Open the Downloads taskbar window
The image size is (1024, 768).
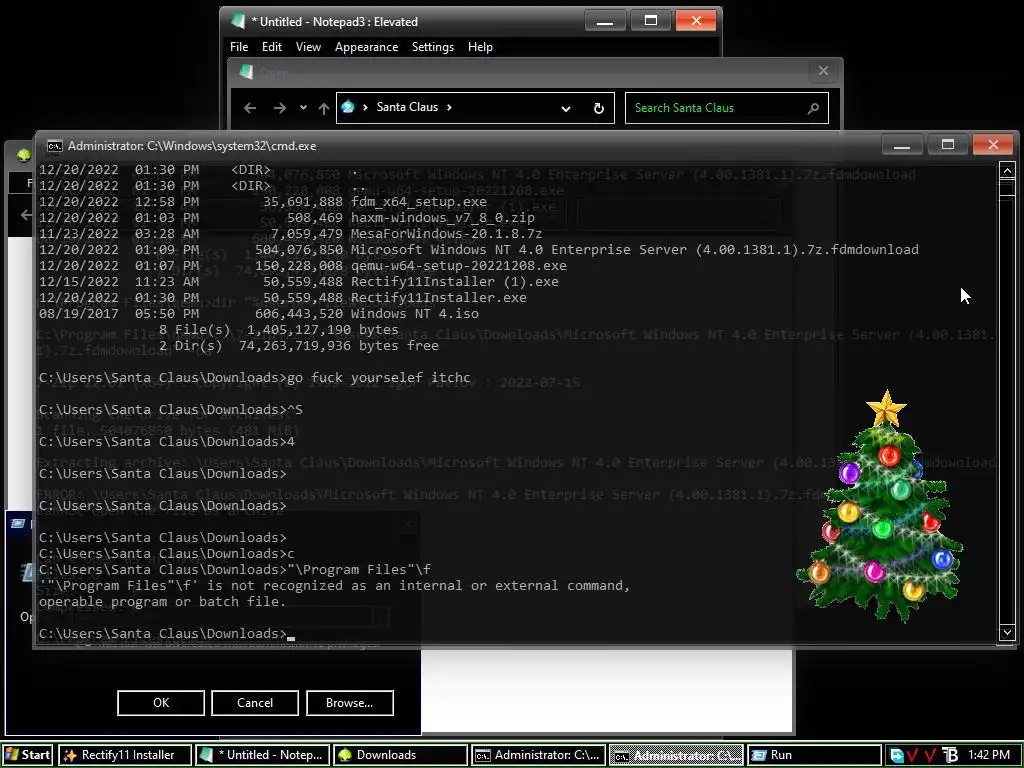tap(400, 755)
